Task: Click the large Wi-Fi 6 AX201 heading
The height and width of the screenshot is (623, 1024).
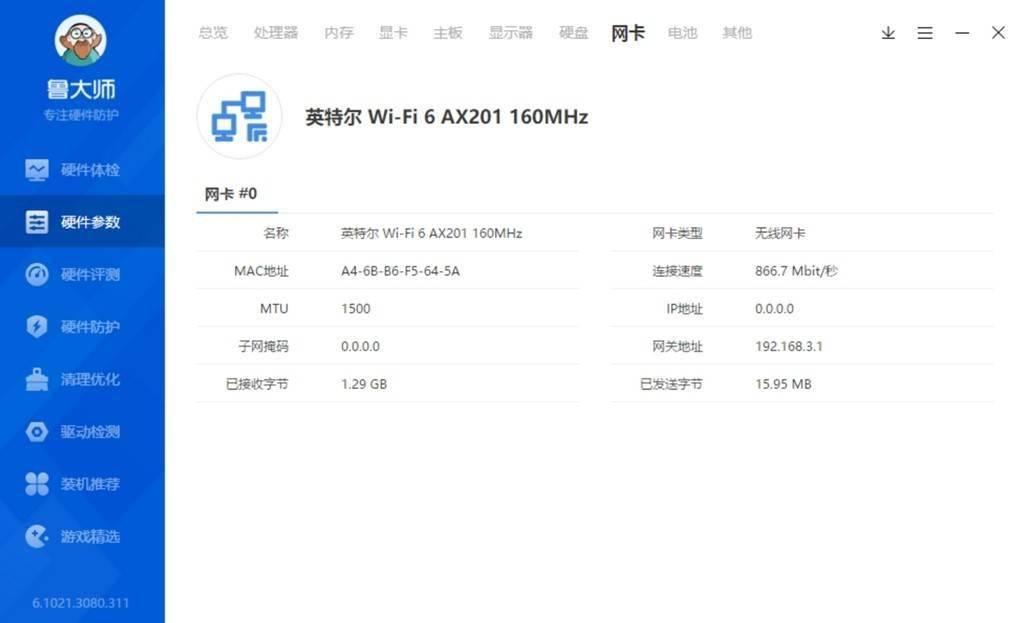Action: (447, 117)
